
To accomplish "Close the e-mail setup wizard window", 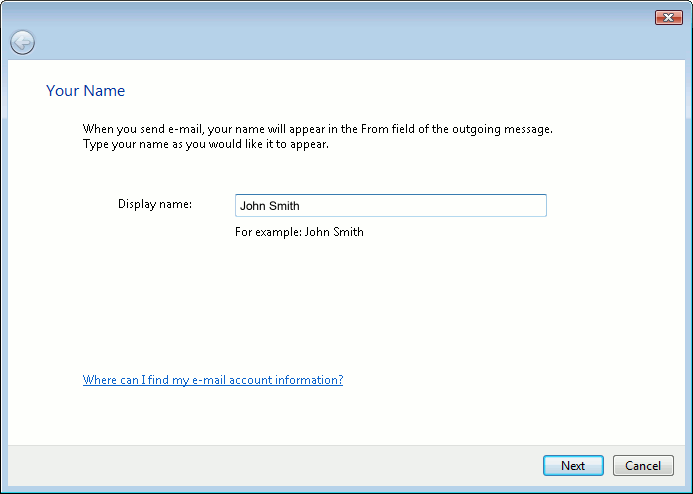I will point(668,17).
